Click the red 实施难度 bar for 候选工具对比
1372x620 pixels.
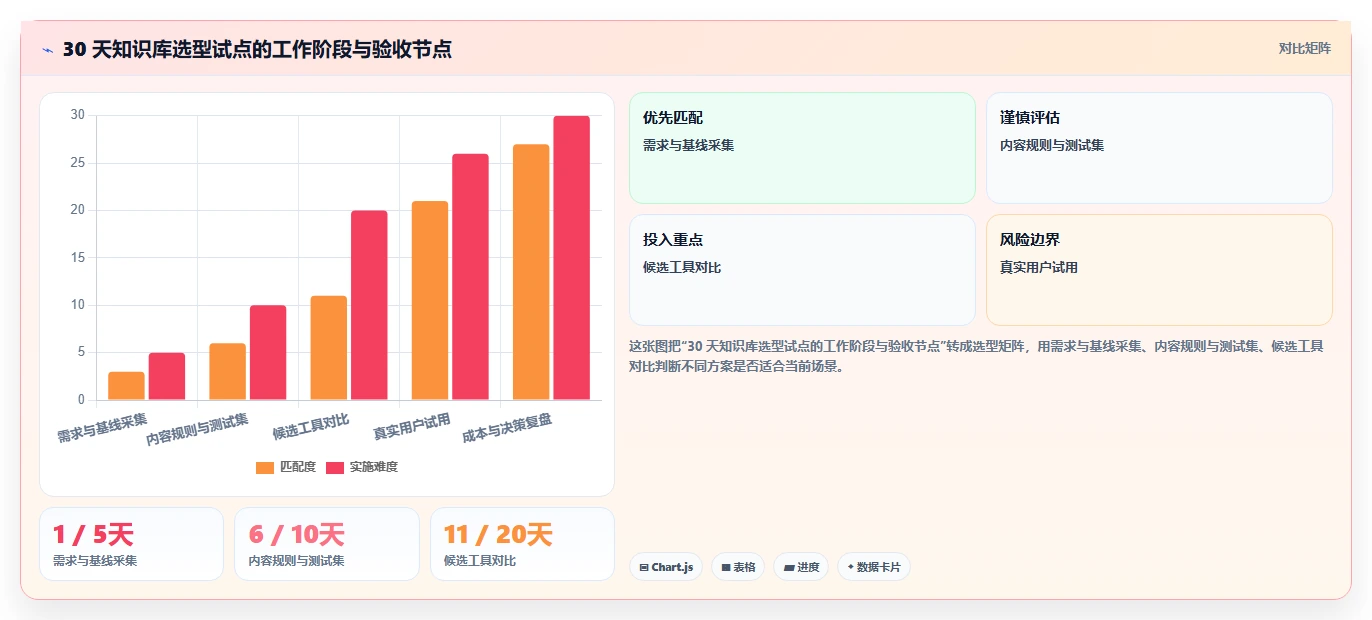click(369, 305)
